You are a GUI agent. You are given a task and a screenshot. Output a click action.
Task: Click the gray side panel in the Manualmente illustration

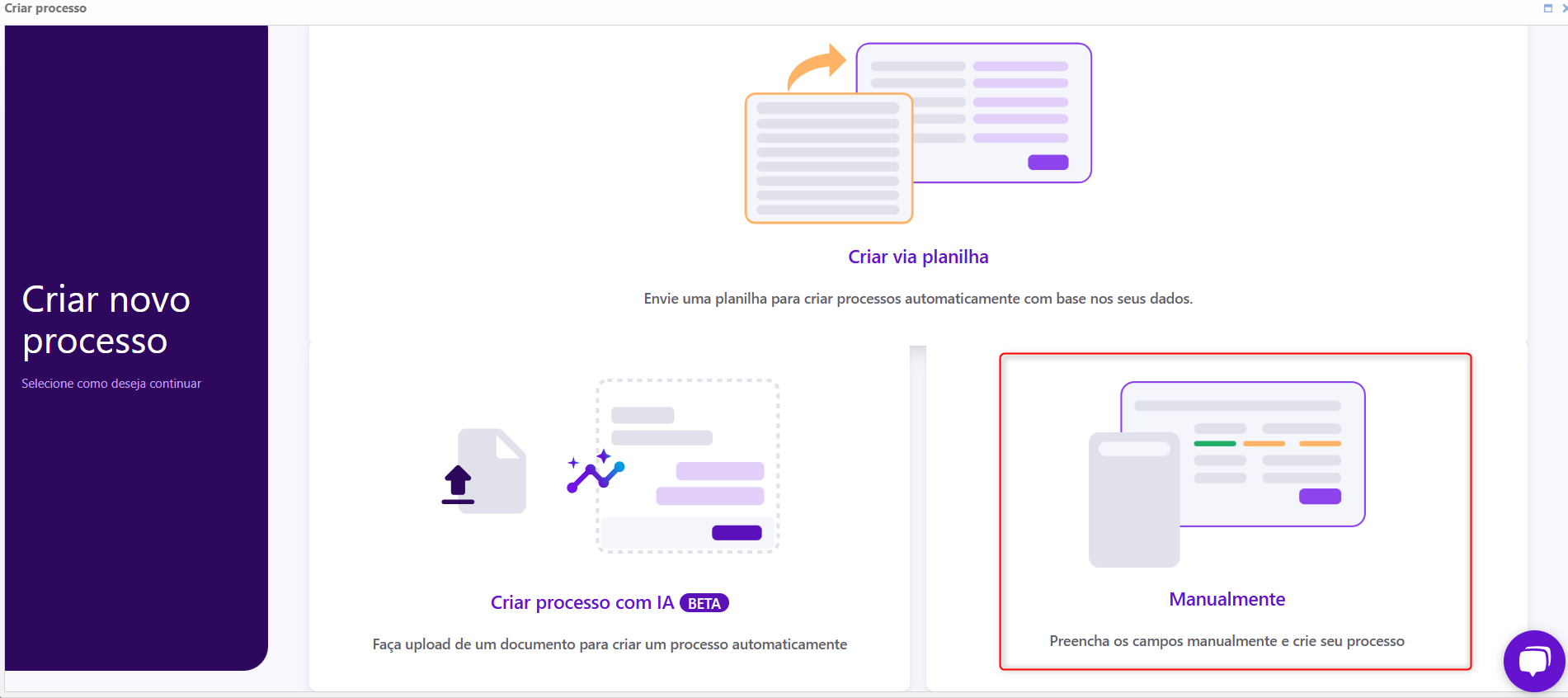[1134, 499]
